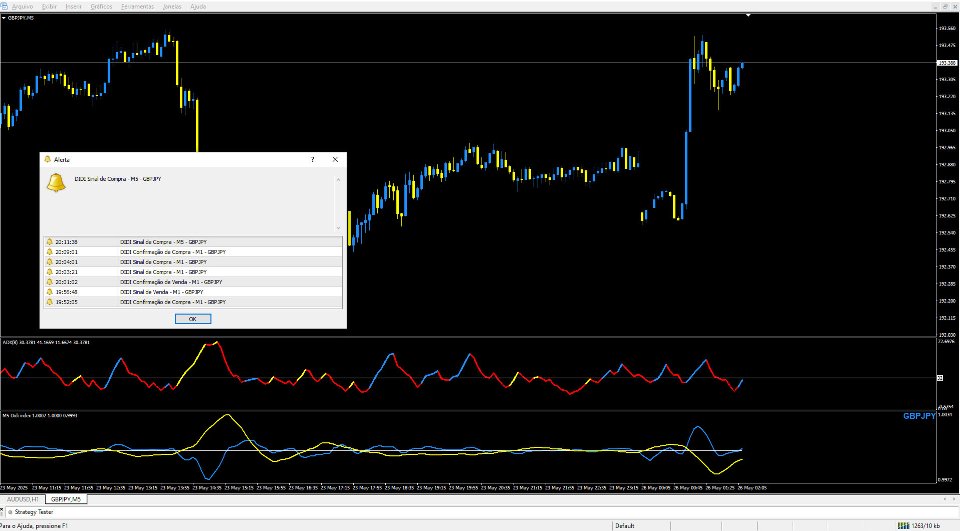Close the Alerta dialog with X

(335, 159)
